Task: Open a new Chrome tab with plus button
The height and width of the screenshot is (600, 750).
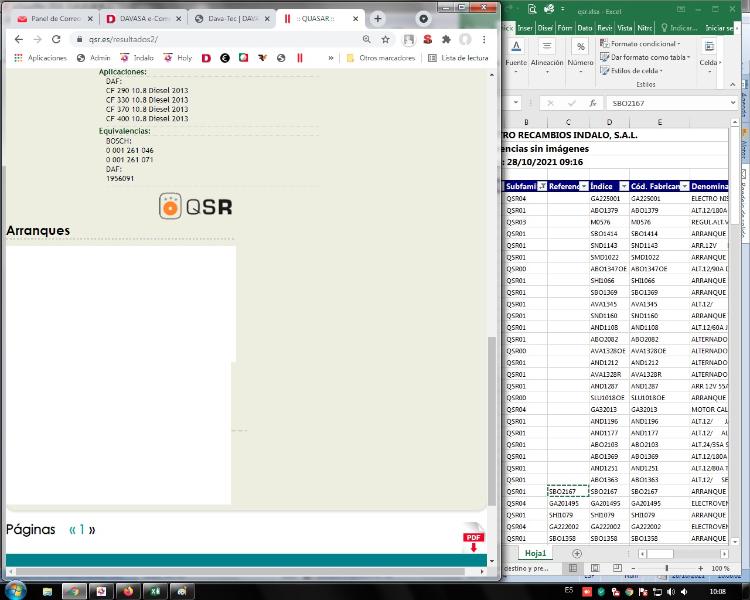Action: (377, 19)
